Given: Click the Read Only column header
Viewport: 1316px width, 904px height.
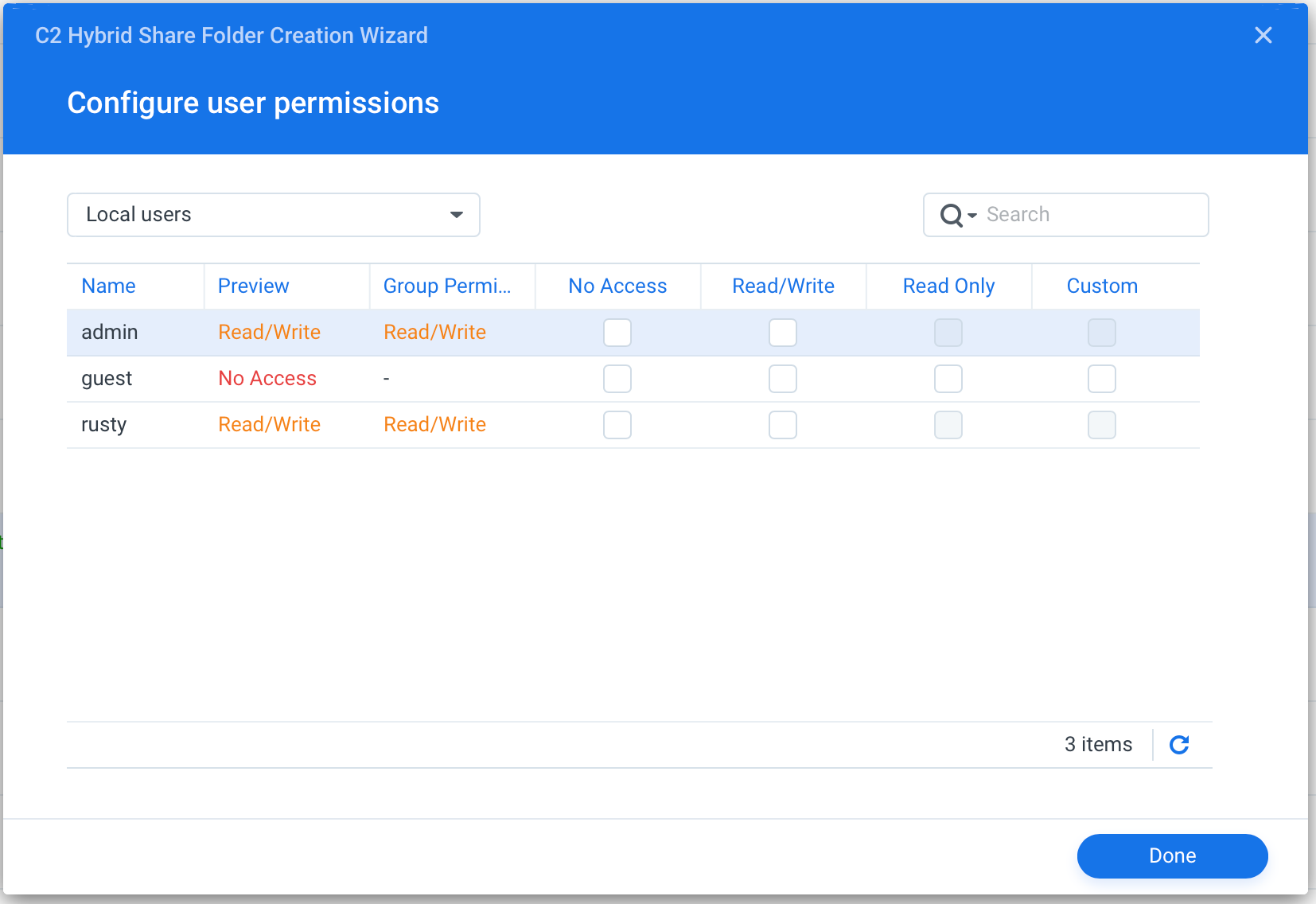Looking at the screenshot, I should click(x=948, y=286).
